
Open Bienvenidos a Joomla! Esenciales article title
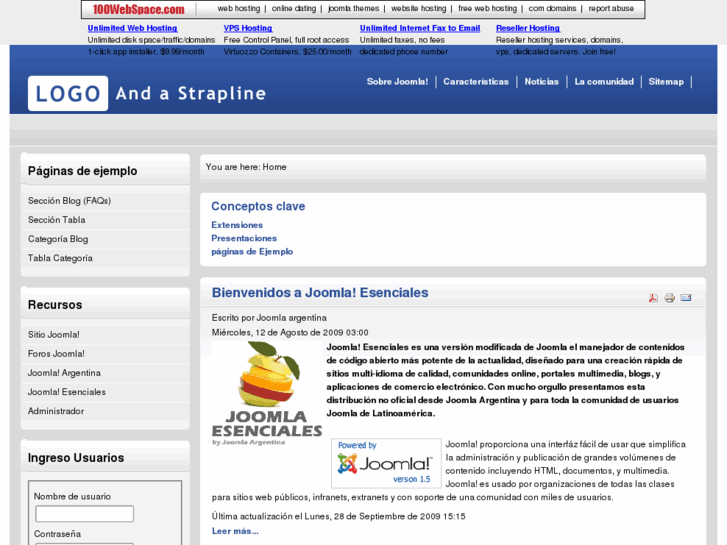click(x=320, y=293)
